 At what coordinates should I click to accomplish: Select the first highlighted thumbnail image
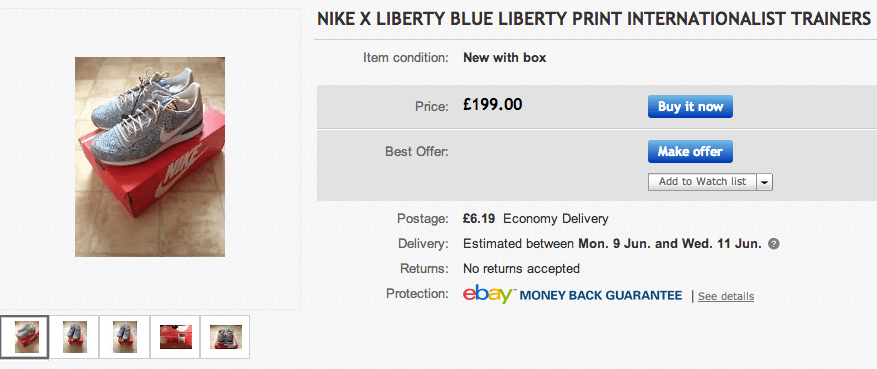(25, 337)
